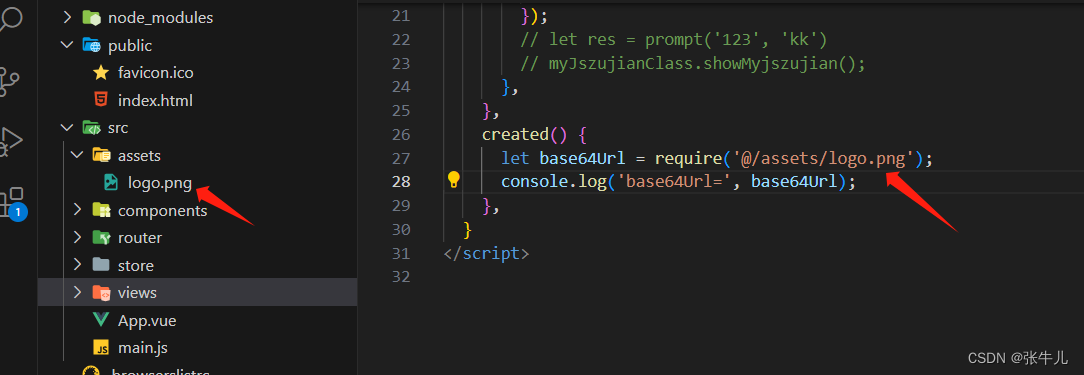
Task: Collapse the public folder chevron
Action: 67,45
